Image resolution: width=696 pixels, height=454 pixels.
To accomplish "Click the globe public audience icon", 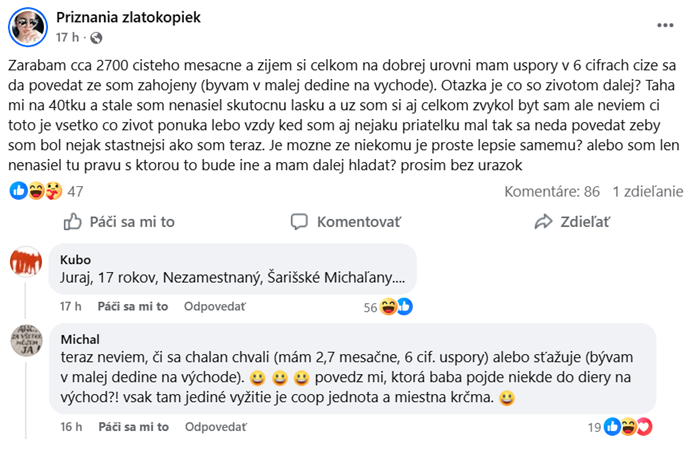I will click(96, 38).
